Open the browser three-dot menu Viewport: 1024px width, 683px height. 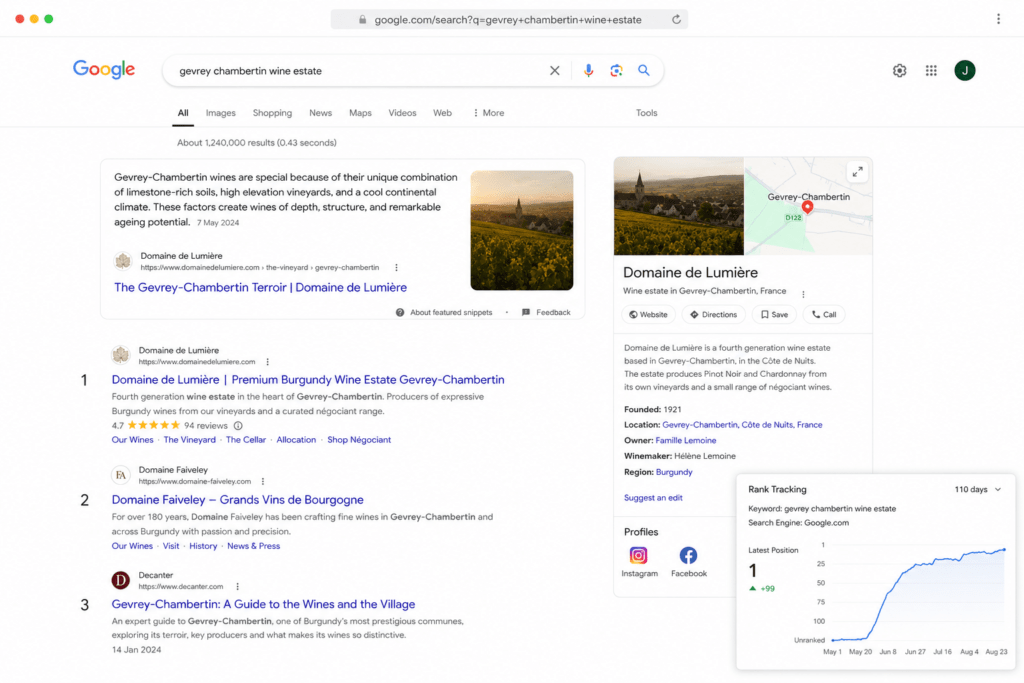click(x=998, y=19)
